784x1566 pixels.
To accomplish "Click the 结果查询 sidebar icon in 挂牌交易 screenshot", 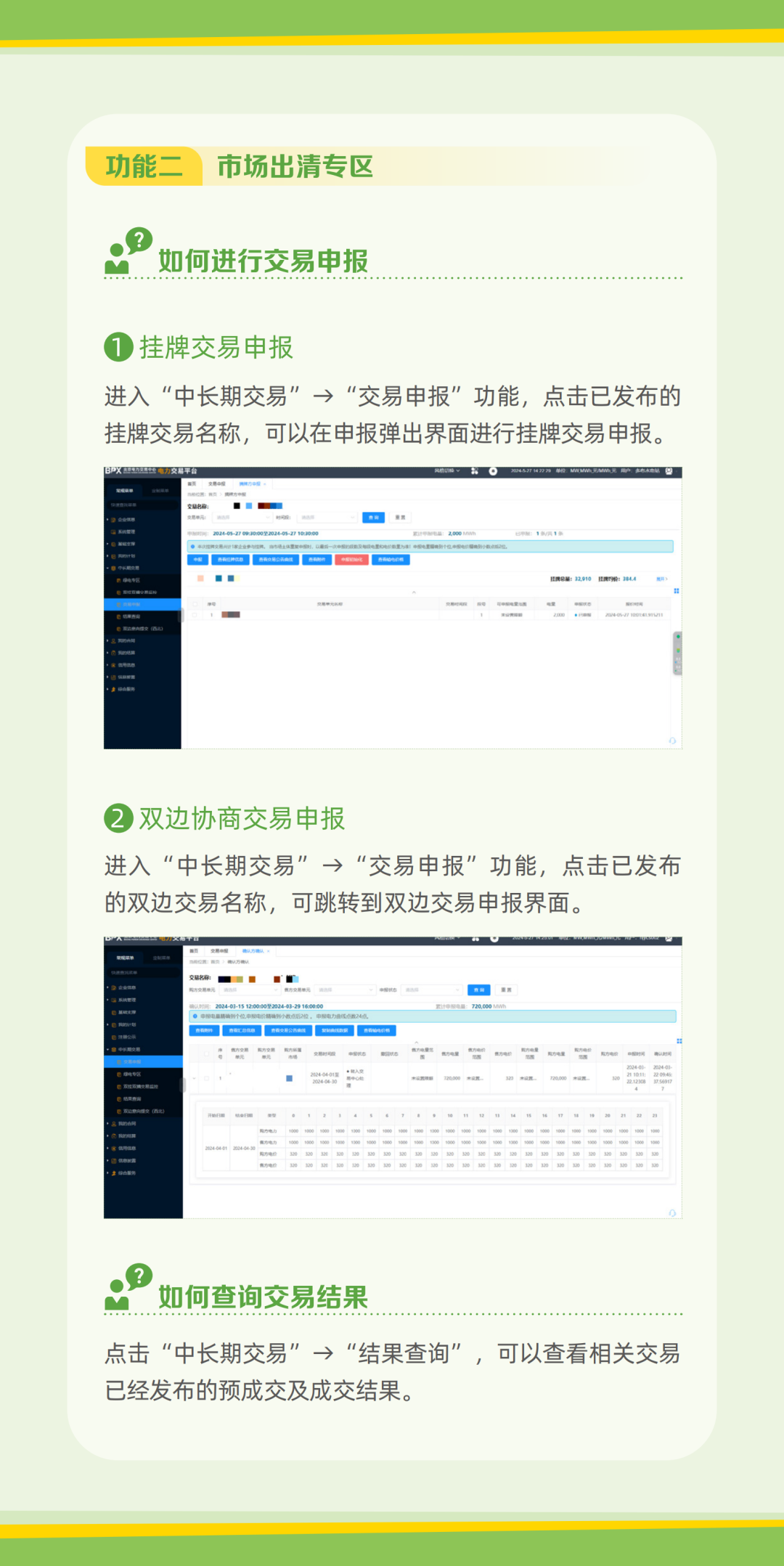I will [119, 616].
